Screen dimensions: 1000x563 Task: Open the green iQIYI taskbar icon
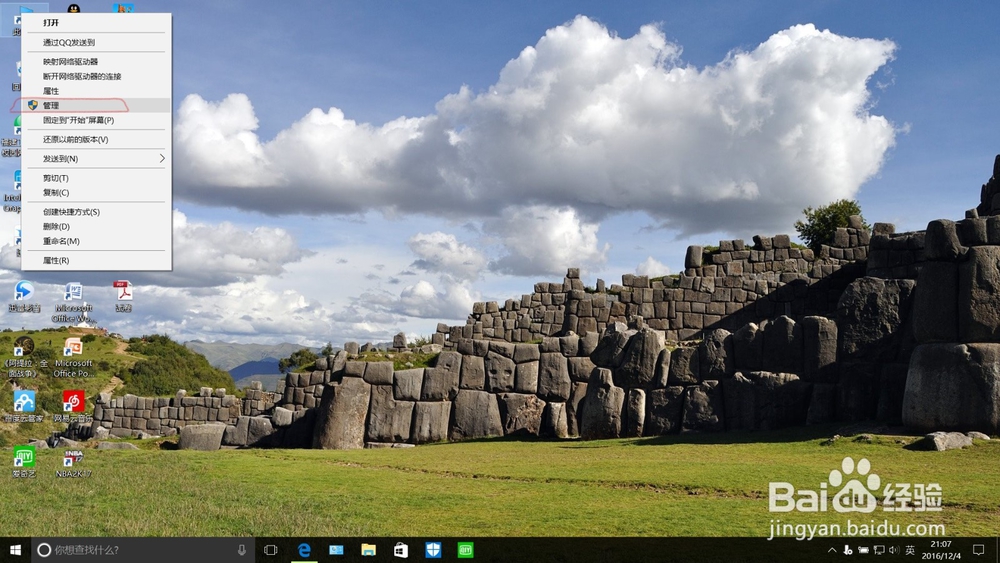466,550
